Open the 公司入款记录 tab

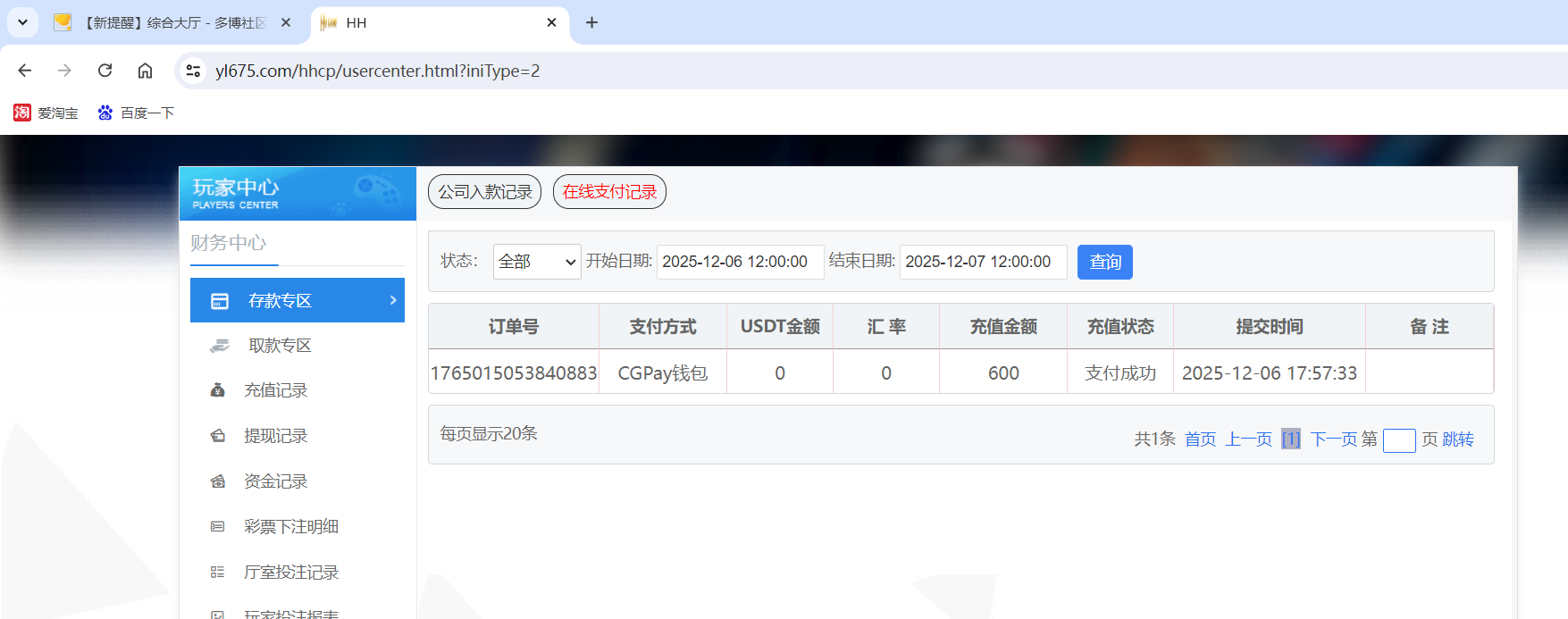click(484, 191)
